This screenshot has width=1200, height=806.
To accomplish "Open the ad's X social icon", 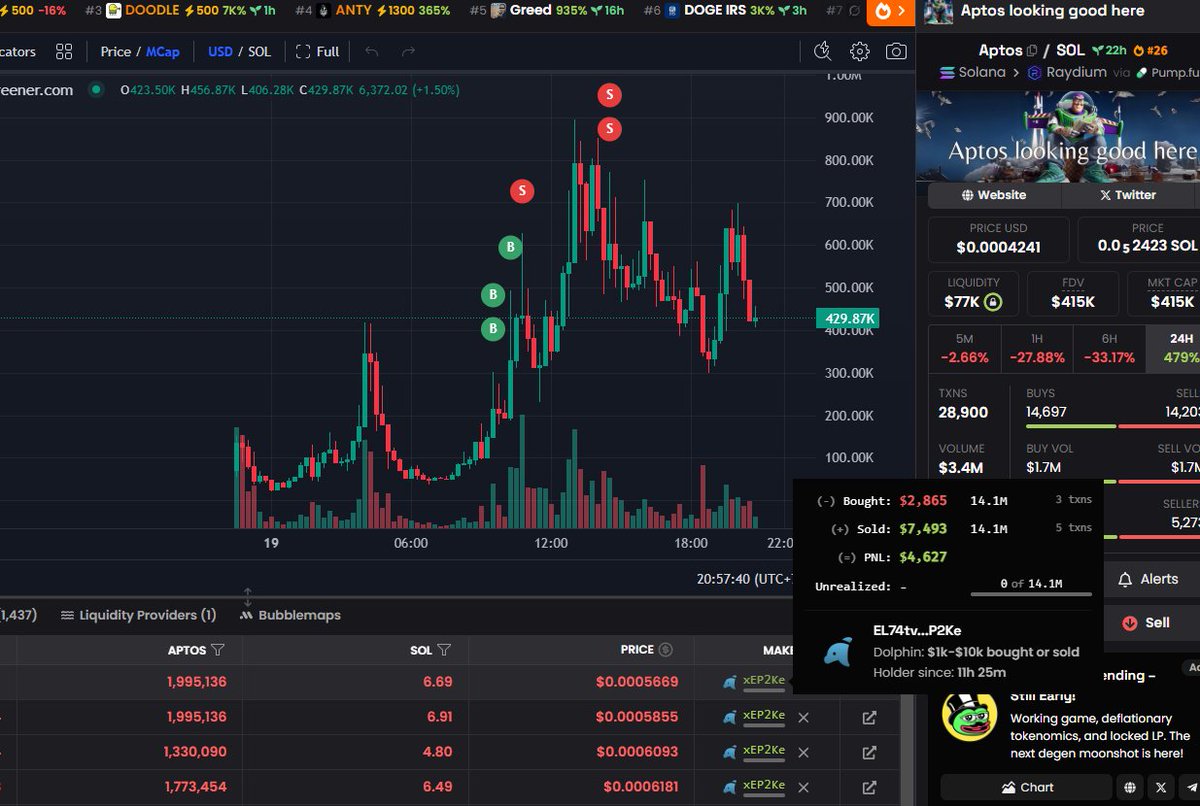I will click(x=1160, y=787).
